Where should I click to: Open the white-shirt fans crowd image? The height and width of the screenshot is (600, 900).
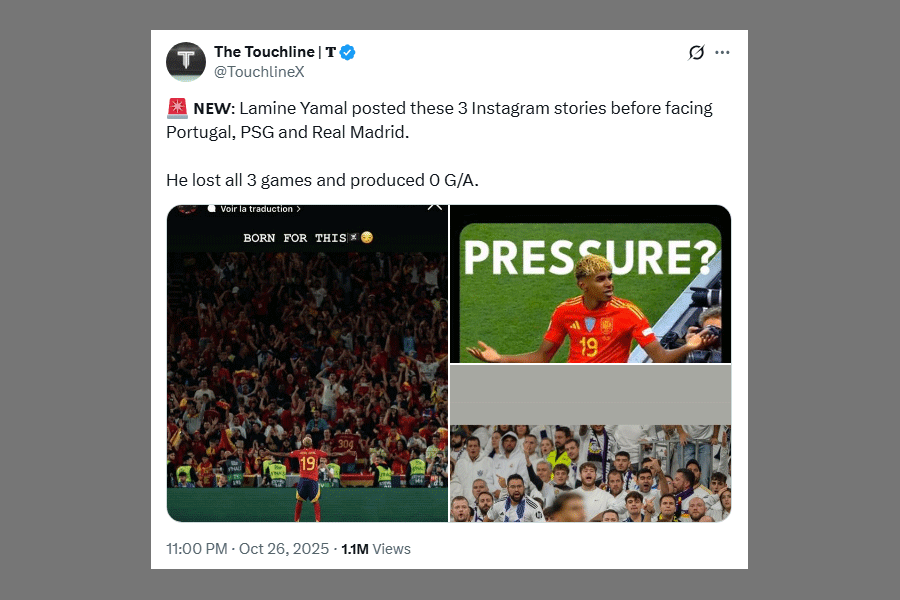pos(590,473)
